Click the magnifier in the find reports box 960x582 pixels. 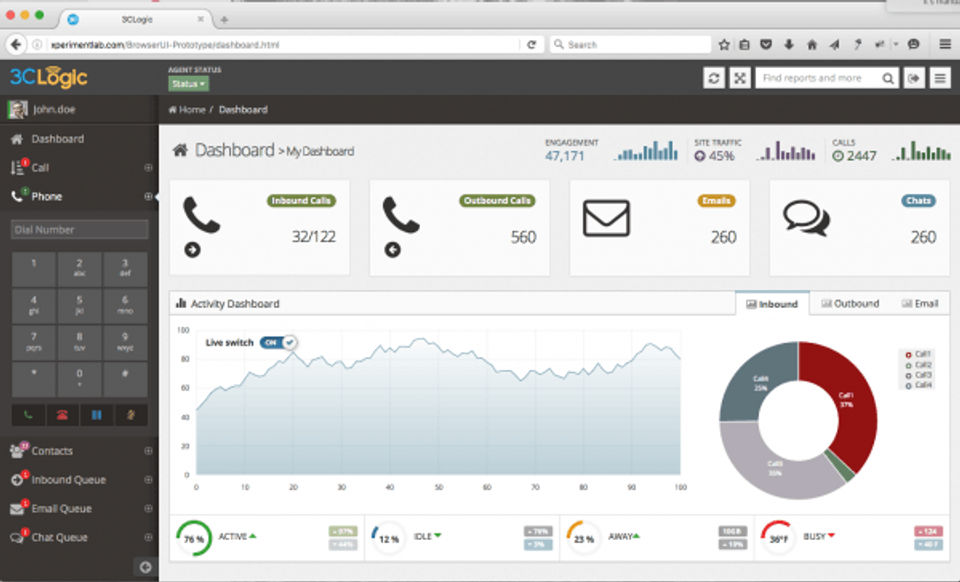pos(888,78)
